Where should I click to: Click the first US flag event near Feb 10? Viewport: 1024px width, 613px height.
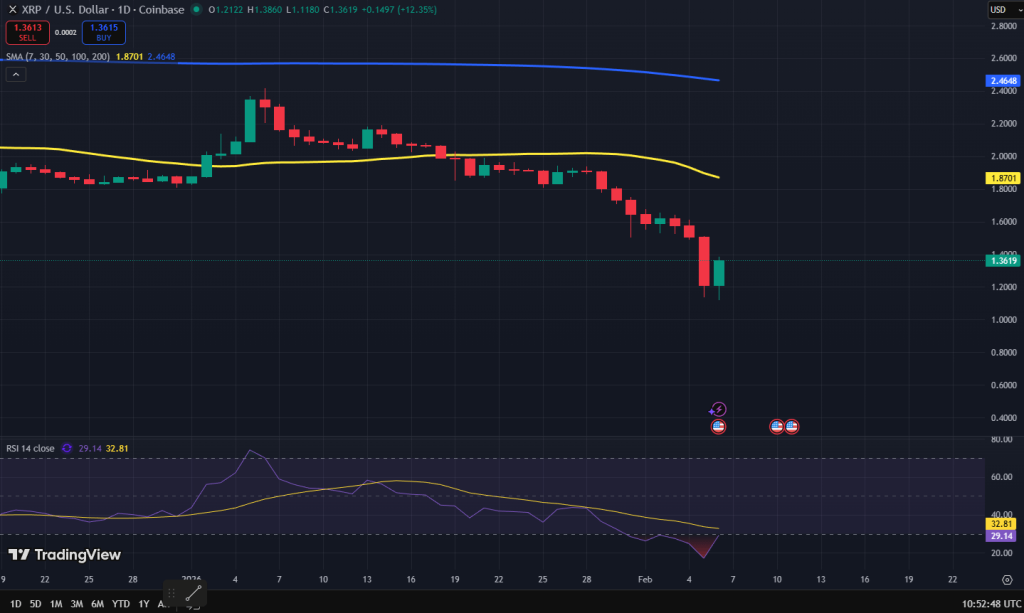tap(776, 427)
